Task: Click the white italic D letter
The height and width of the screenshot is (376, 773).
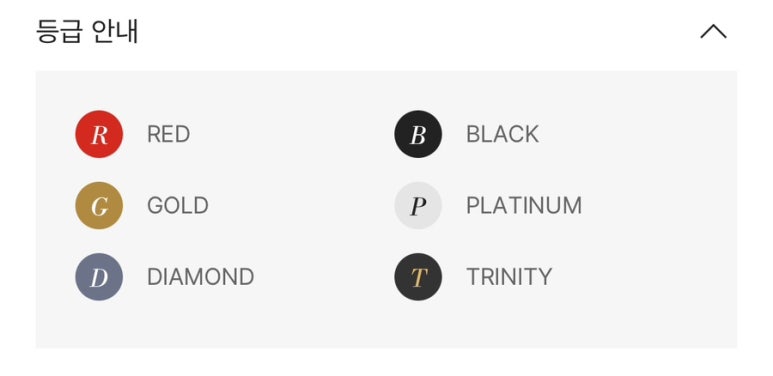Action: coord(99,278)
